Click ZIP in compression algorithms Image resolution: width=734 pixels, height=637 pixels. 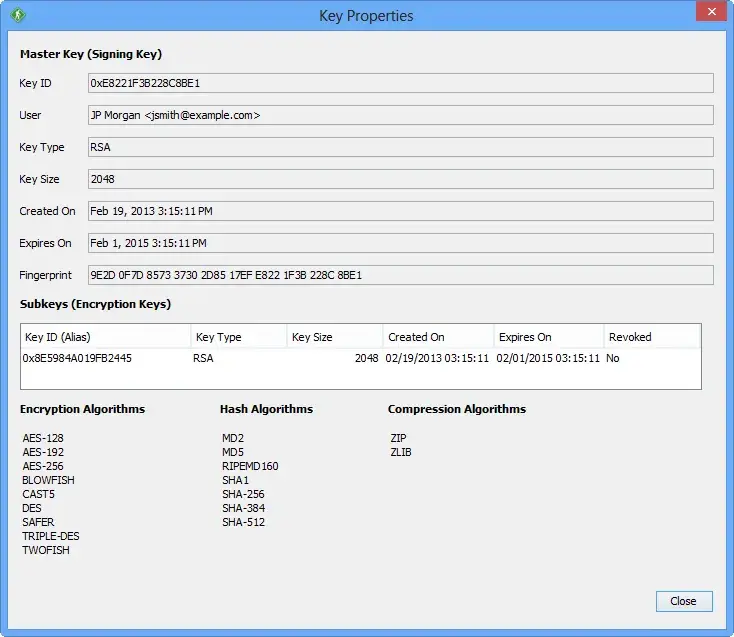pyautogui.click(x=398, y=438)
